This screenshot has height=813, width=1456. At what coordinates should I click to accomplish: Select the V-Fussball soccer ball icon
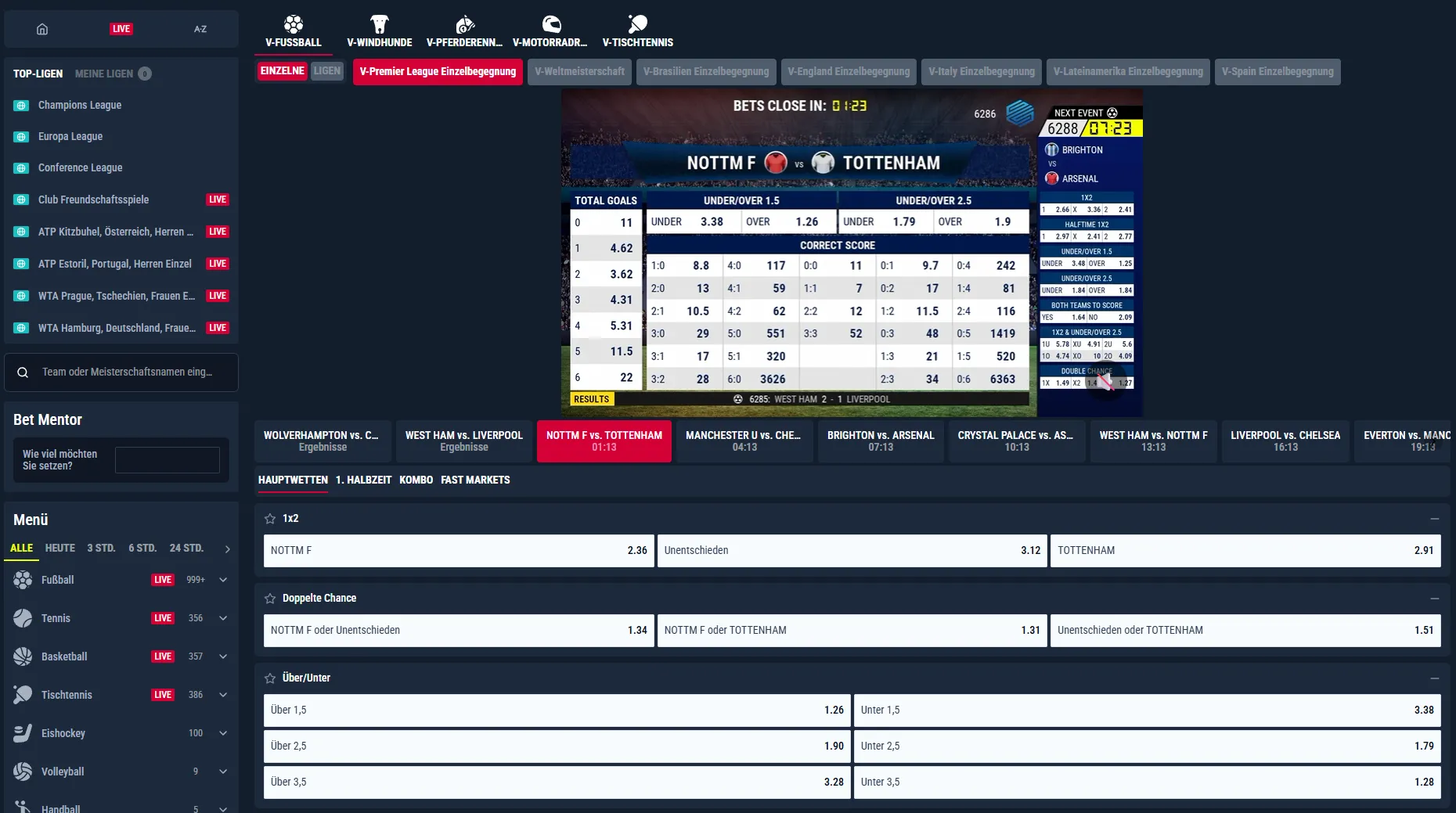(294, 23)
